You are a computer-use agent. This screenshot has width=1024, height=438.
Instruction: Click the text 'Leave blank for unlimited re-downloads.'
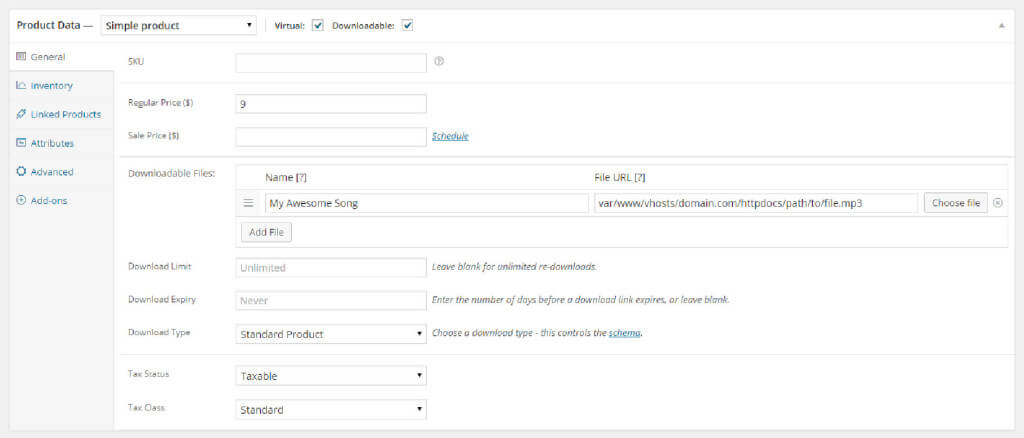click(x=515, y=267)
